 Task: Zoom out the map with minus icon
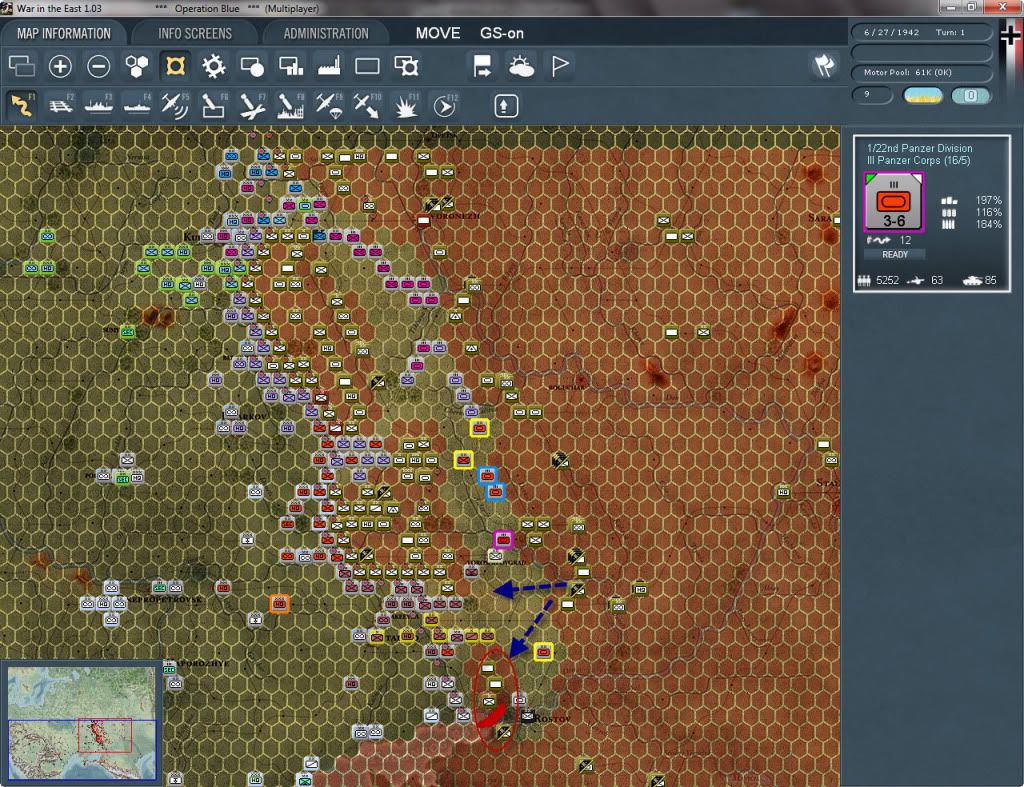tap(99, 66)
